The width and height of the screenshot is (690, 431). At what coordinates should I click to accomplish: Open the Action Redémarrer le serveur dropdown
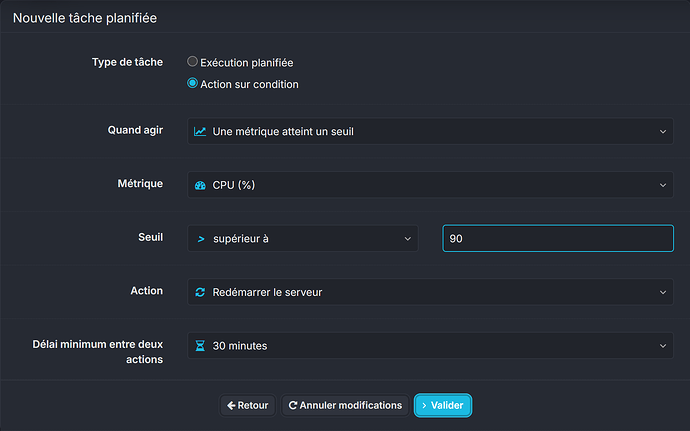[430, 292]
